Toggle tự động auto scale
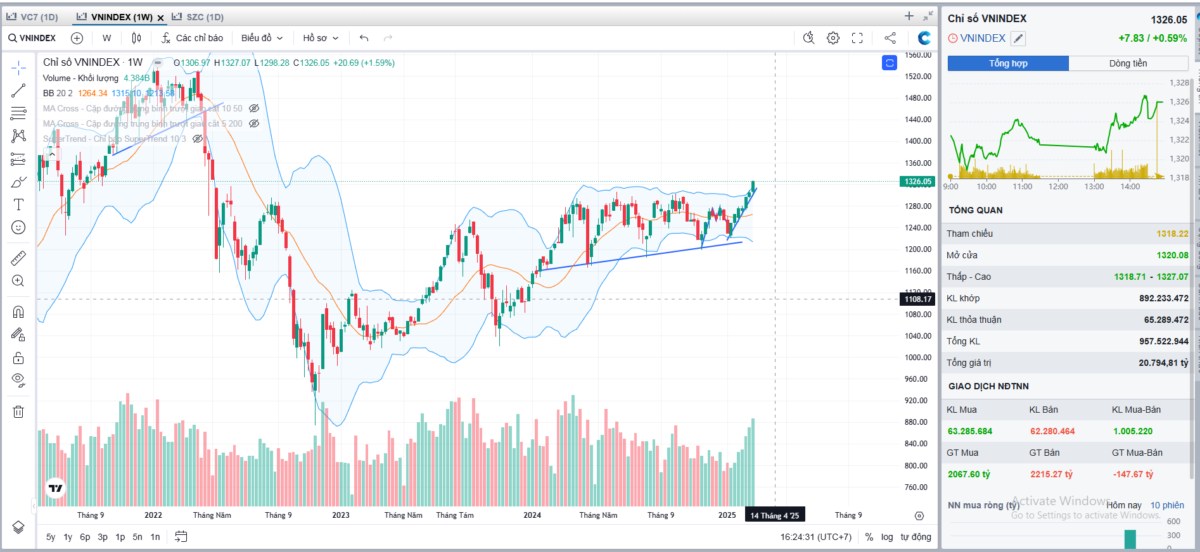1200x552 pixels. [914, 537]
